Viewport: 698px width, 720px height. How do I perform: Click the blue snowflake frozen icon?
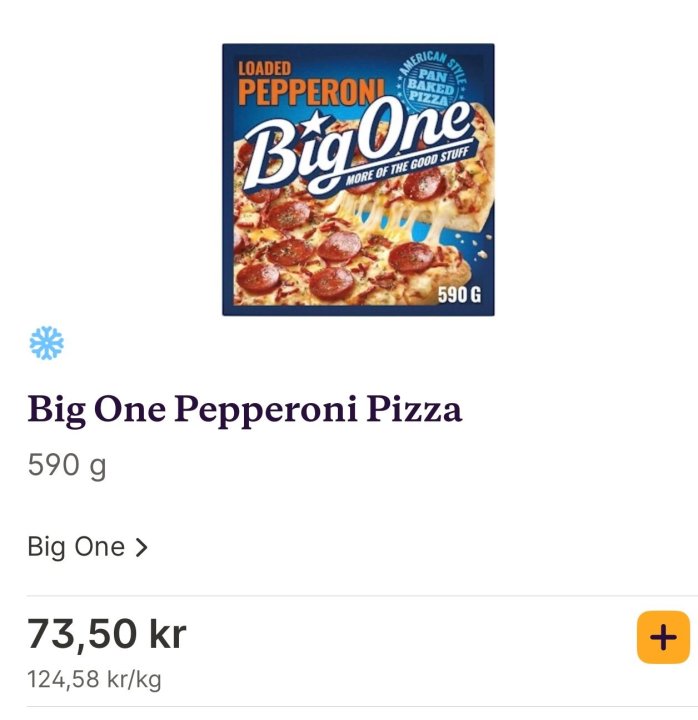pyautogui.click(x=46, y=344)
